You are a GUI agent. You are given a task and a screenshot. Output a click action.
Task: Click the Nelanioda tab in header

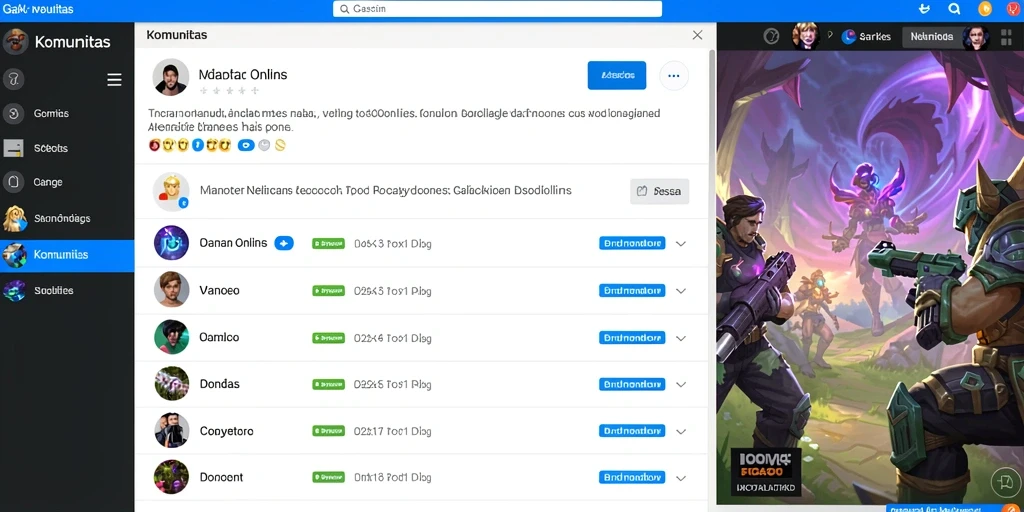coord(931,37)
